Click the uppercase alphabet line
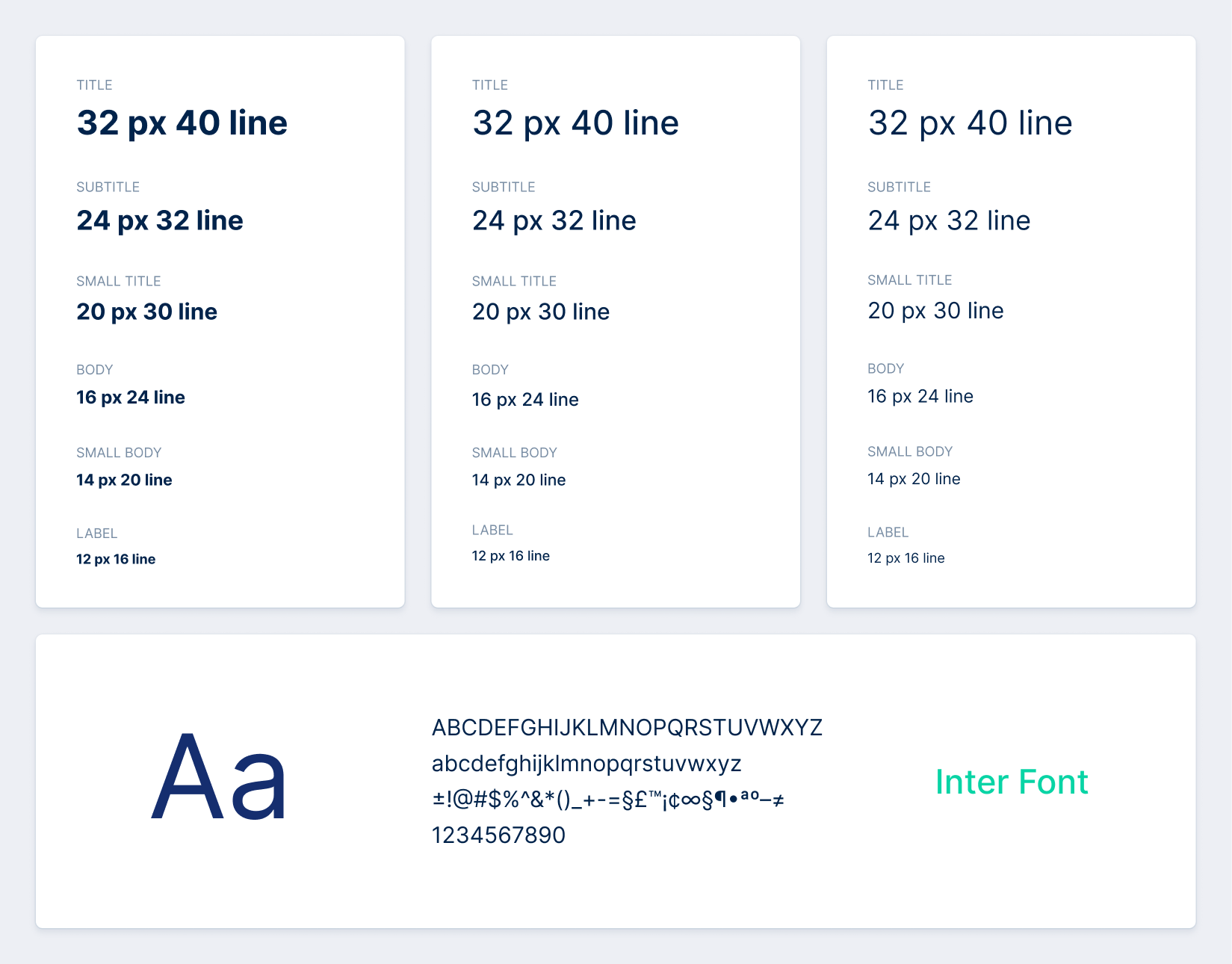Viewport: 1232px width, 964px height. (x=627, y=727)
